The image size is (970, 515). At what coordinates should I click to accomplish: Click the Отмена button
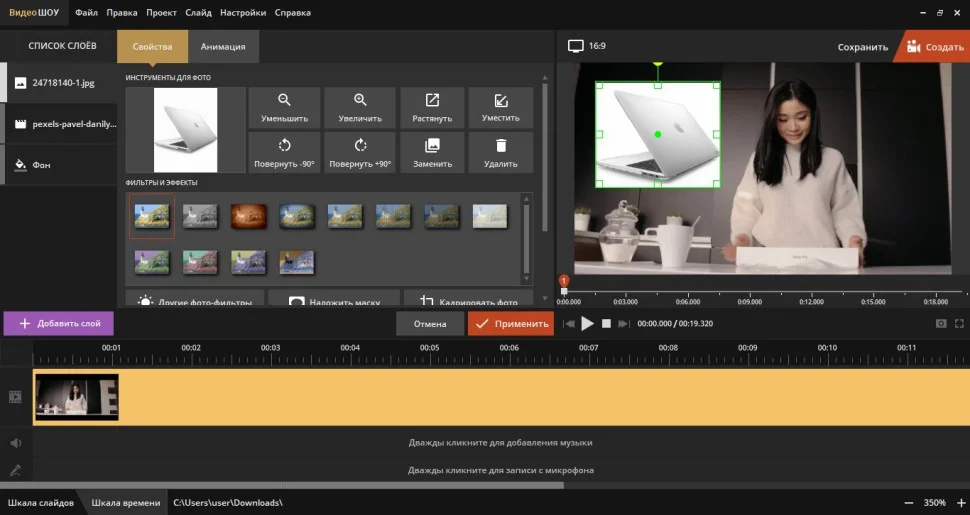coord(430,324)
